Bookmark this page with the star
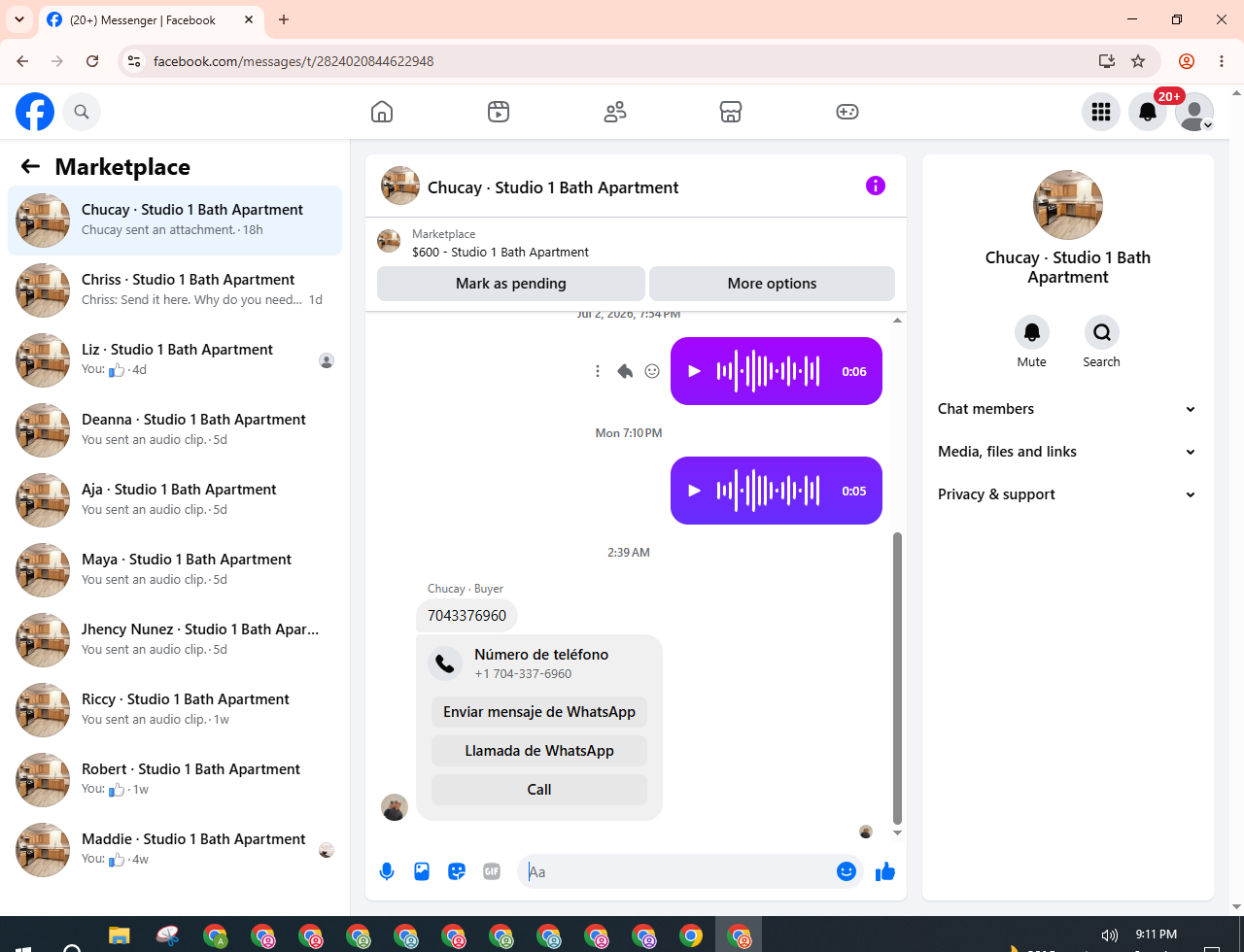 1138,61
